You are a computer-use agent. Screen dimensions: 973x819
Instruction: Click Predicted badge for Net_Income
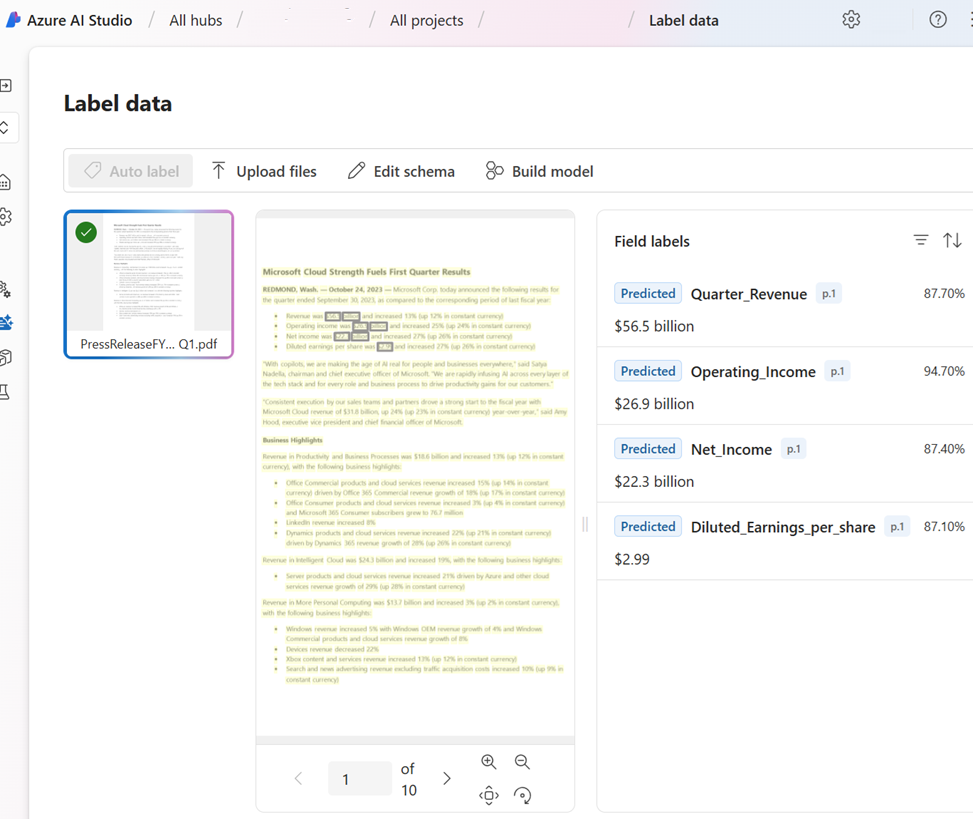coord(648,449)
